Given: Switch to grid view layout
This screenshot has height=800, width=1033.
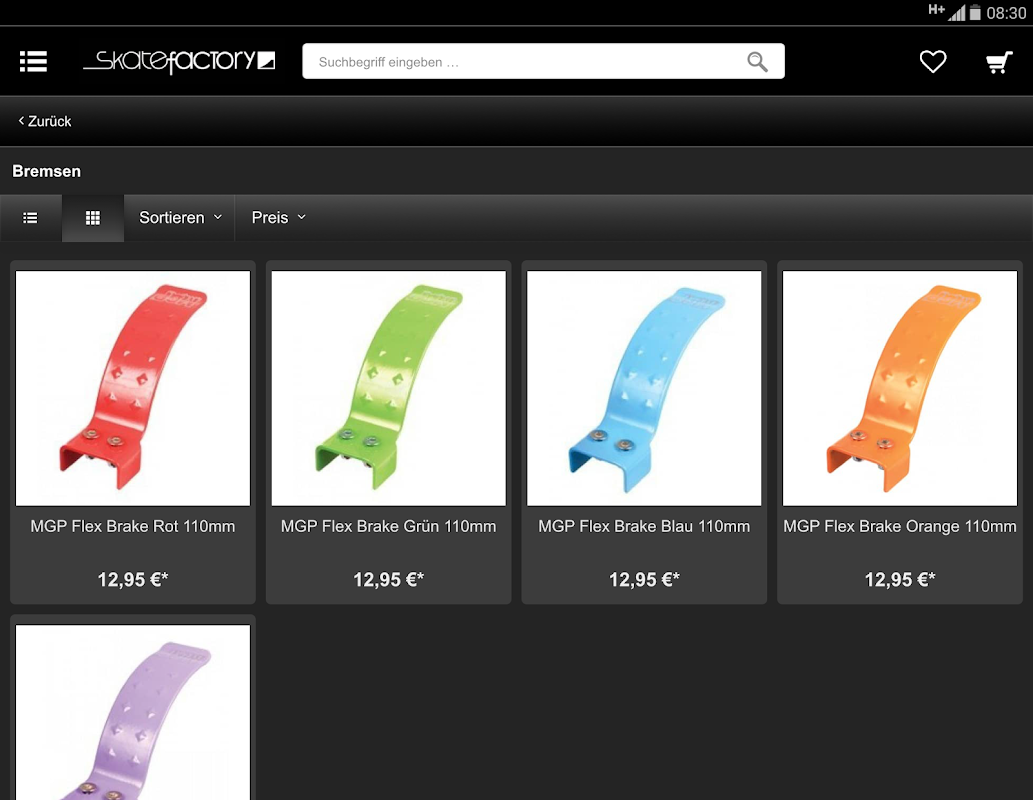Looking at the screenshot, I should tap(93, 218).
